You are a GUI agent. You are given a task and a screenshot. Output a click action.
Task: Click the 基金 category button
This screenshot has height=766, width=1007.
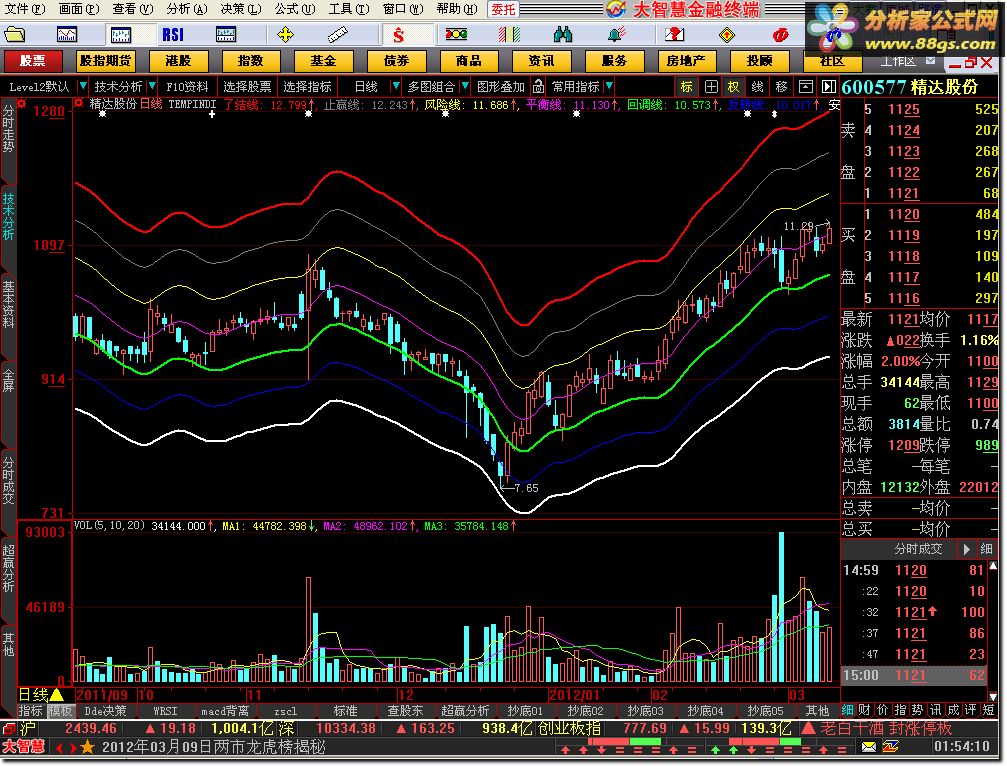click(x=323, y=61)
